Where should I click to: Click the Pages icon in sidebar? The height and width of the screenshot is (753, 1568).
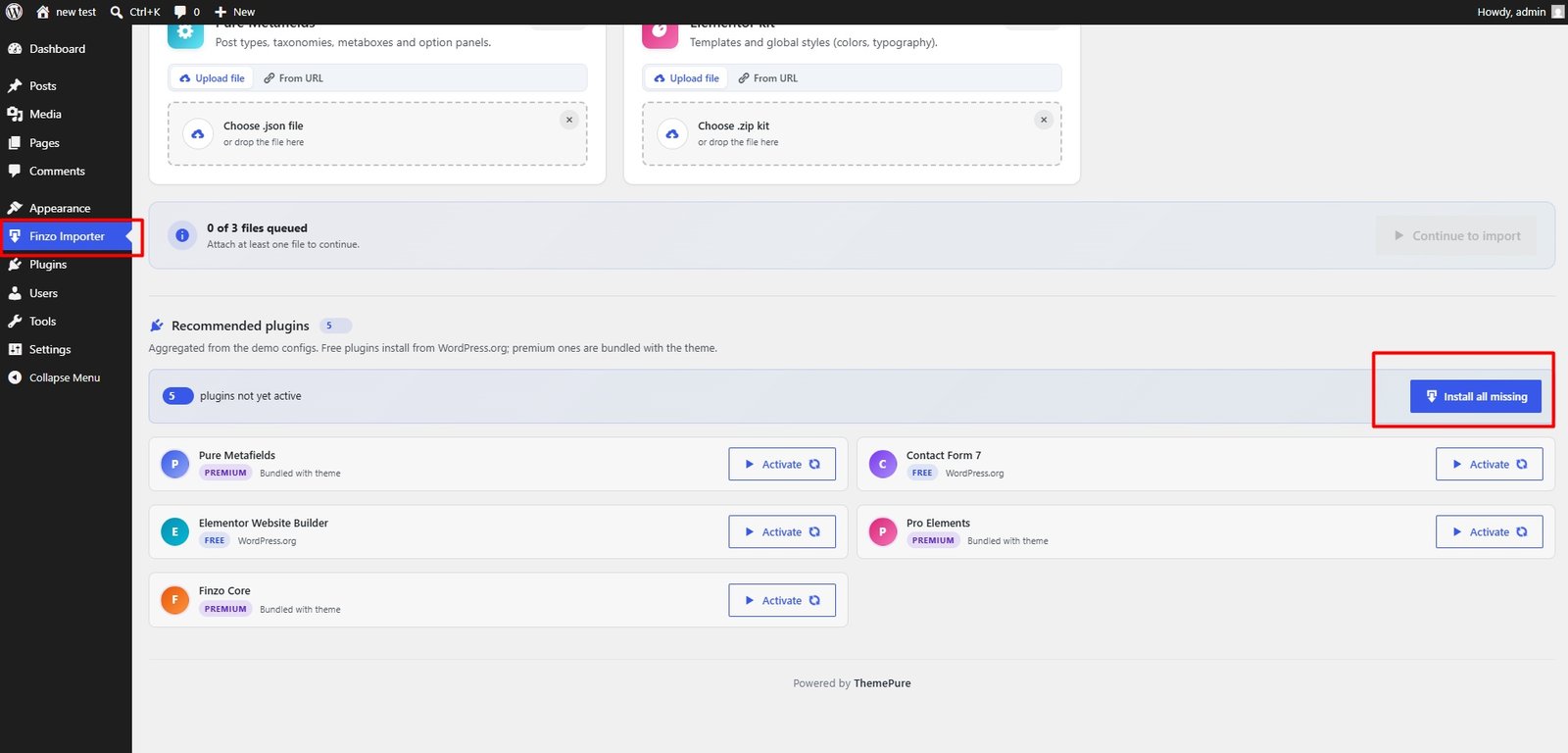[x=15, y=143]
